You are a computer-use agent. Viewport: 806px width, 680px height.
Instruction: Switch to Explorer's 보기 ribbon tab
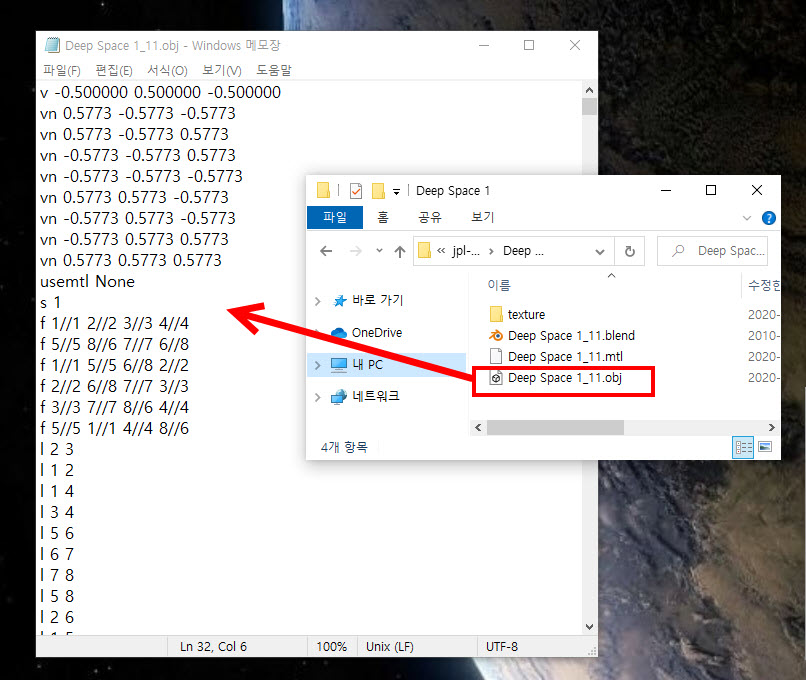[x=482, y=217]
